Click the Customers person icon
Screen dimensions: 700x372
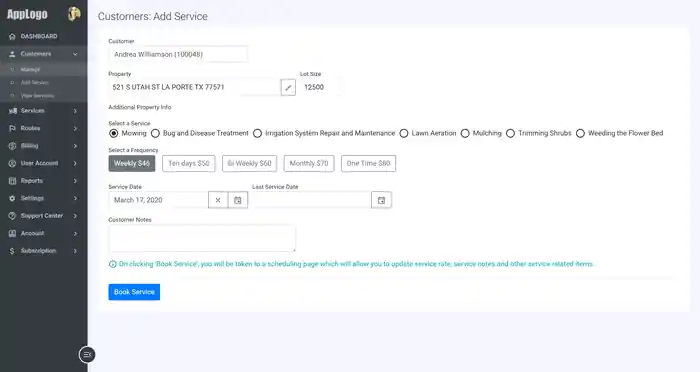coord(12,54)
